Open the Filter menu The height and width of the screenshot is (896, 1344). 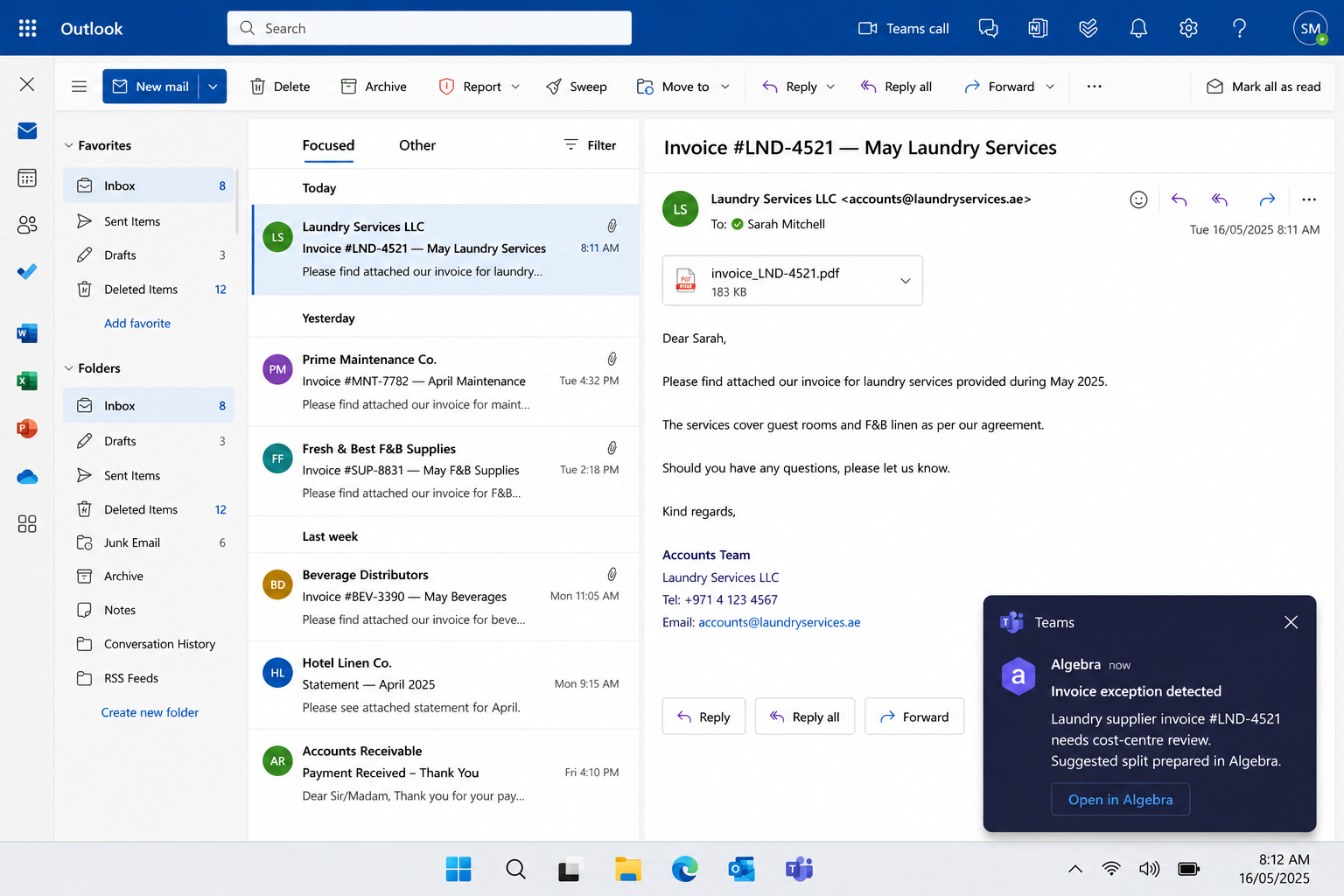pos(590,145)
